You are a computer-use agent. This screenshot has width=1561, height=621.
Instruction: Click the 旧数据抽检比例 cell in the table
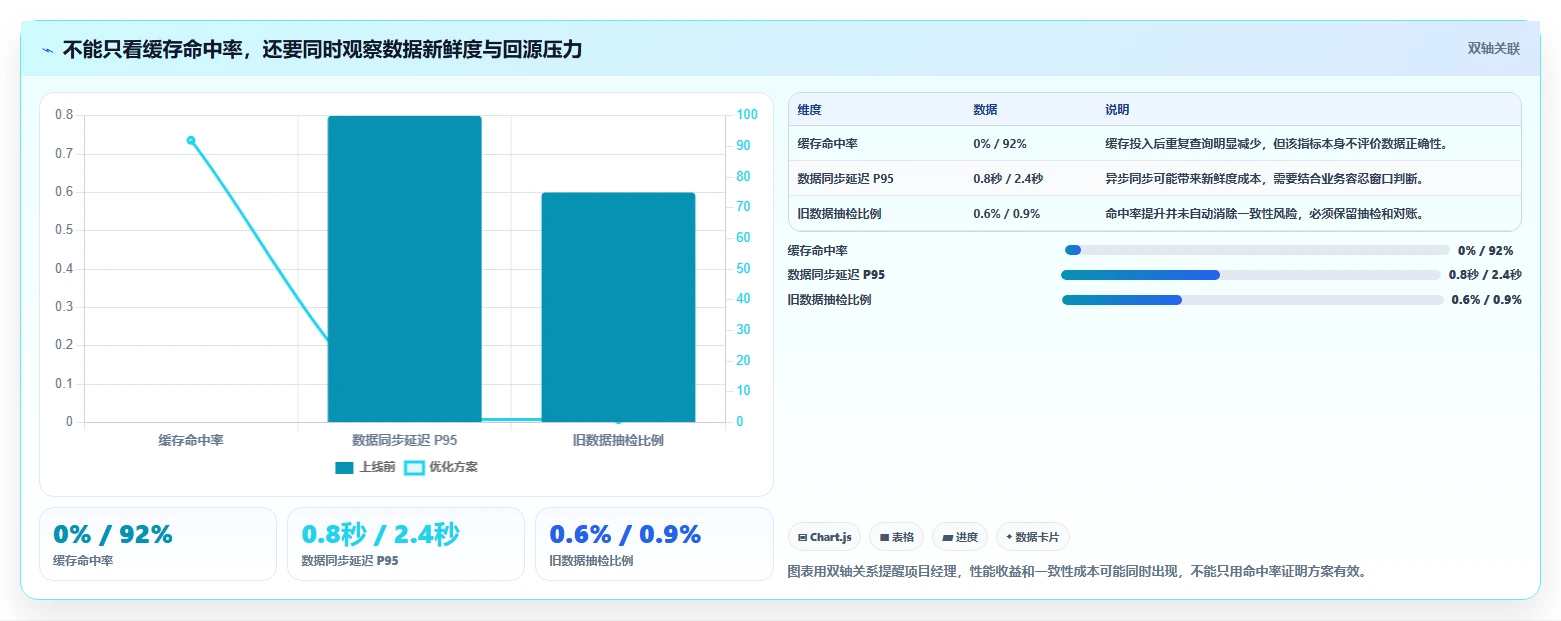pyautogui.click(x=840, y=214)
